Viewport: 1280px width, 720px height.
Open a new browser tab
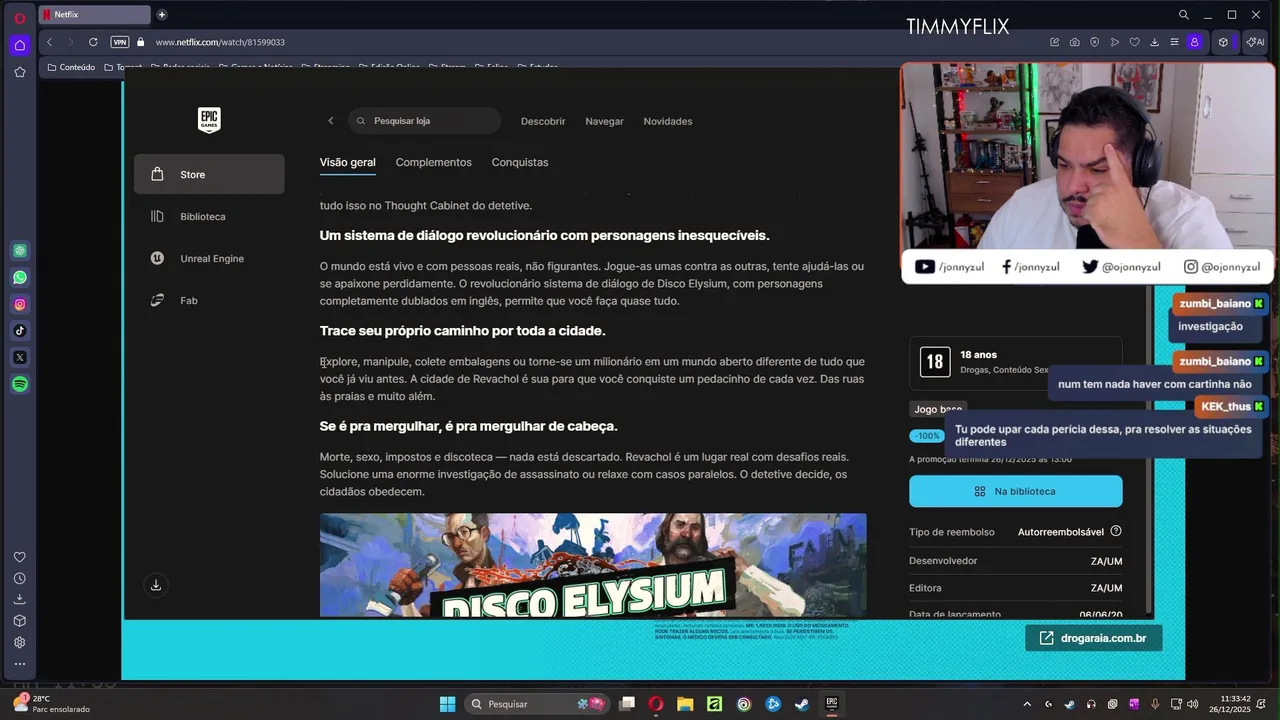pyautogui.click(x=162, y=14)
